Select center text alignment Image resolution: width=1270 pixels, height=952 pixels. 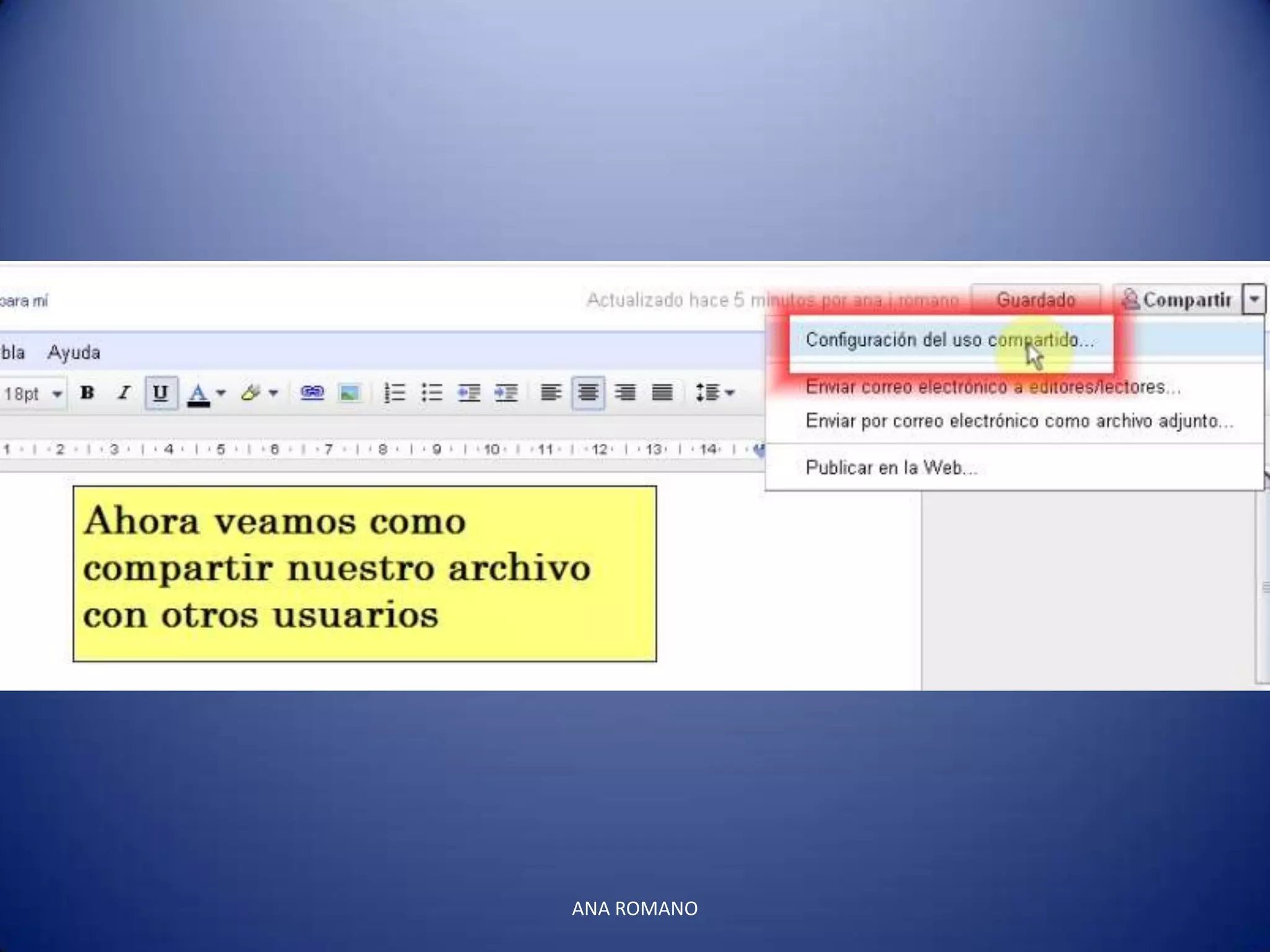point(588,393)
